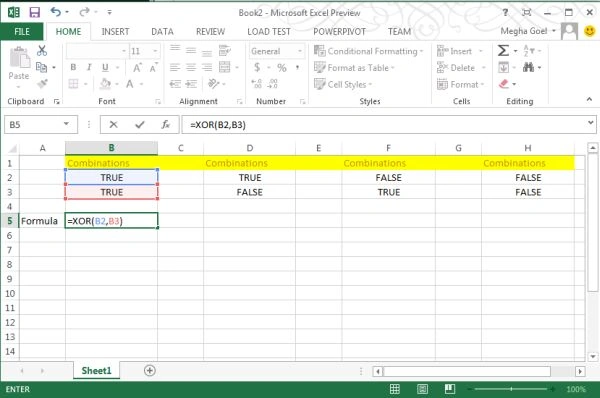Switch to LOAD TEST tab
This screenshot has width=600, height=398.
coord(269,31)
